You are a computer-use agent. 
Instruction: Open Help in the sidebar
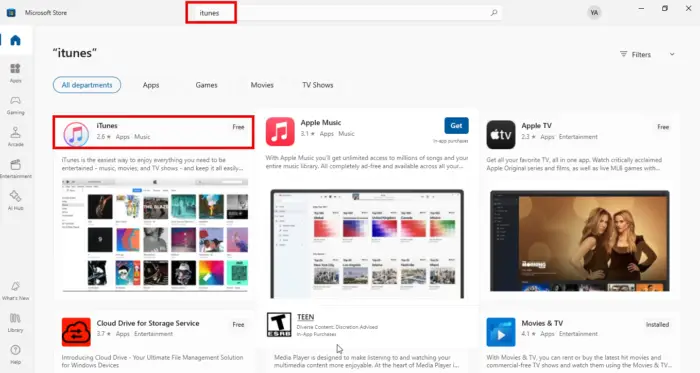pos(15,354)
